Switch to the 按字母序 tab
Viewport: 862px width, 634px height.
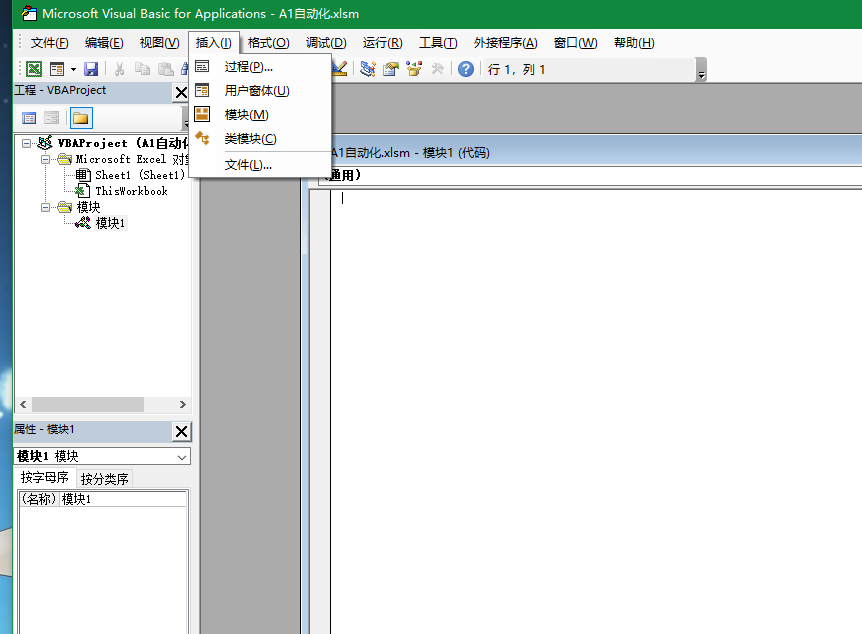(x=45, y=477)
